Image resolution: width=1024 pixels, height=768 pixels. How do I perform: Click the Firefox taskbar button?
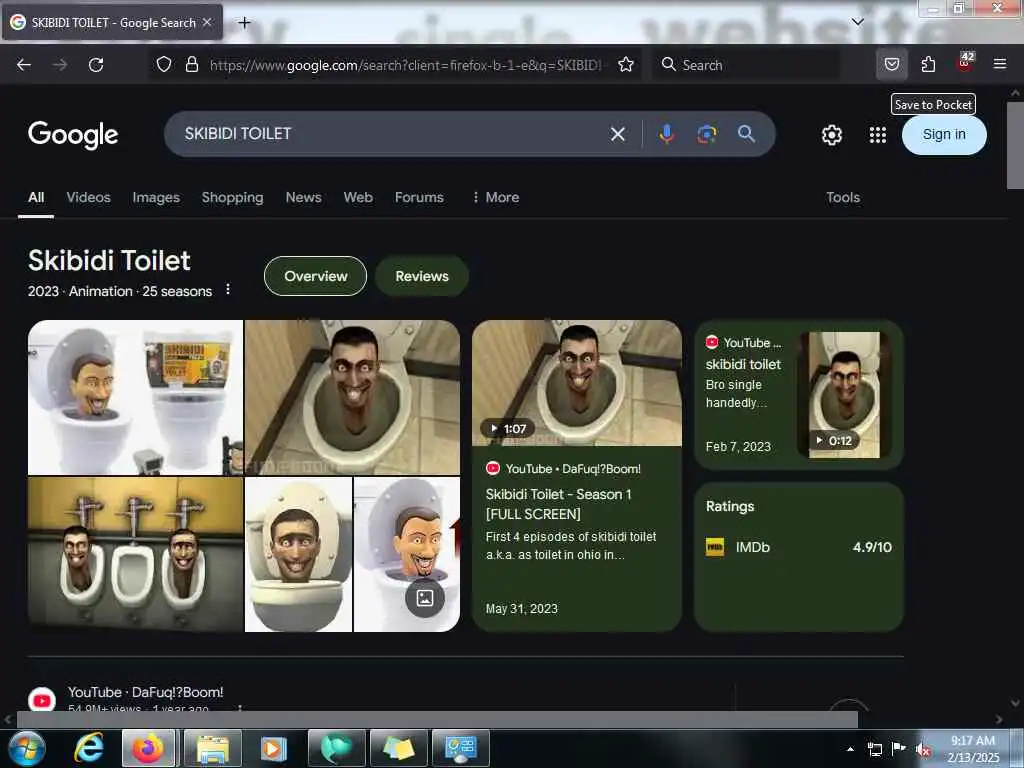click(x=149, y=748)
